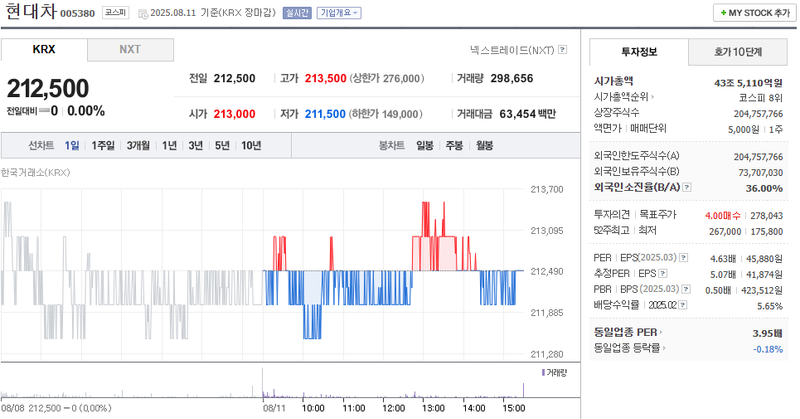800x419 pixels.
Task: Click the 시가총액 value 43조 5,110억원
Action: pos(748,83)
